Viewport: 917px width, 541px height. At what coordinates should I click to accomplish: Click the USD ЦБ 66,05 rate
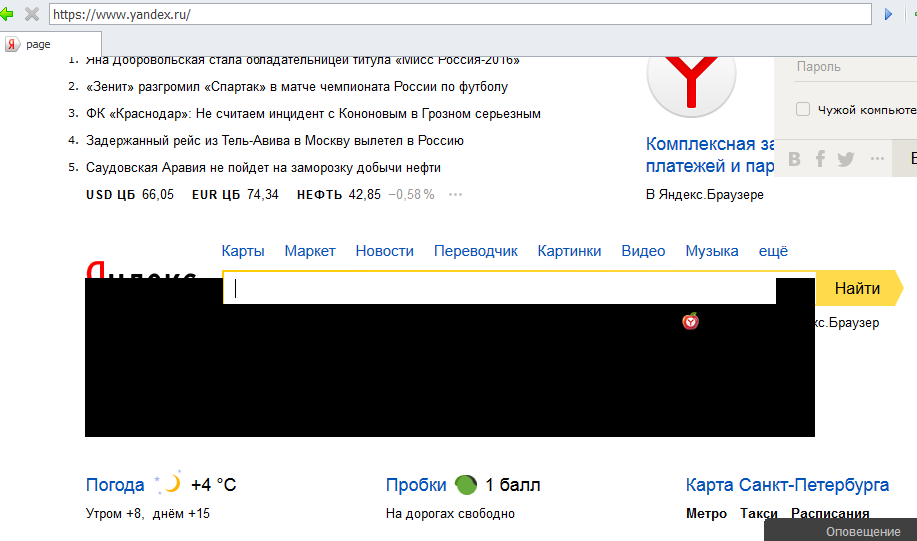[130, 194]
